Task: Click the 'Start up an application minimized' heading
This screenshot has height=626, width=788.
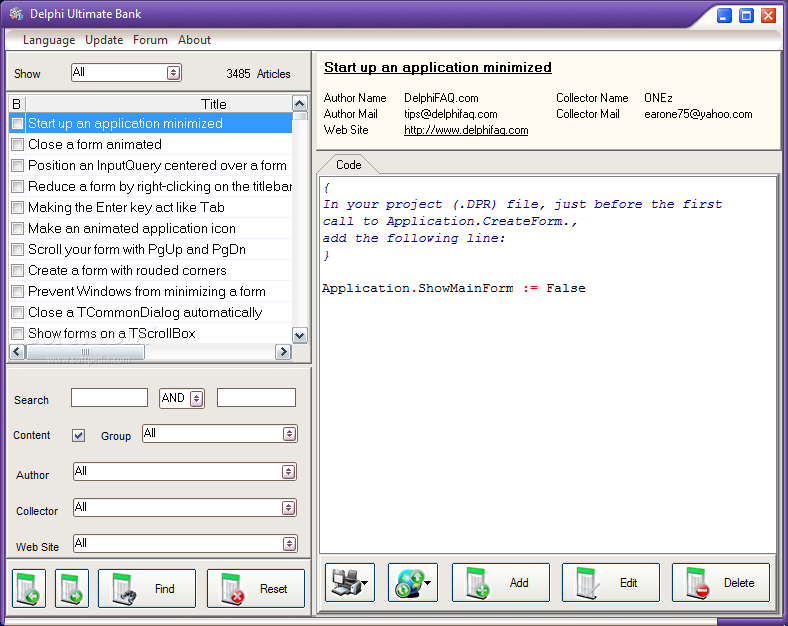Action: coord(438,67)
